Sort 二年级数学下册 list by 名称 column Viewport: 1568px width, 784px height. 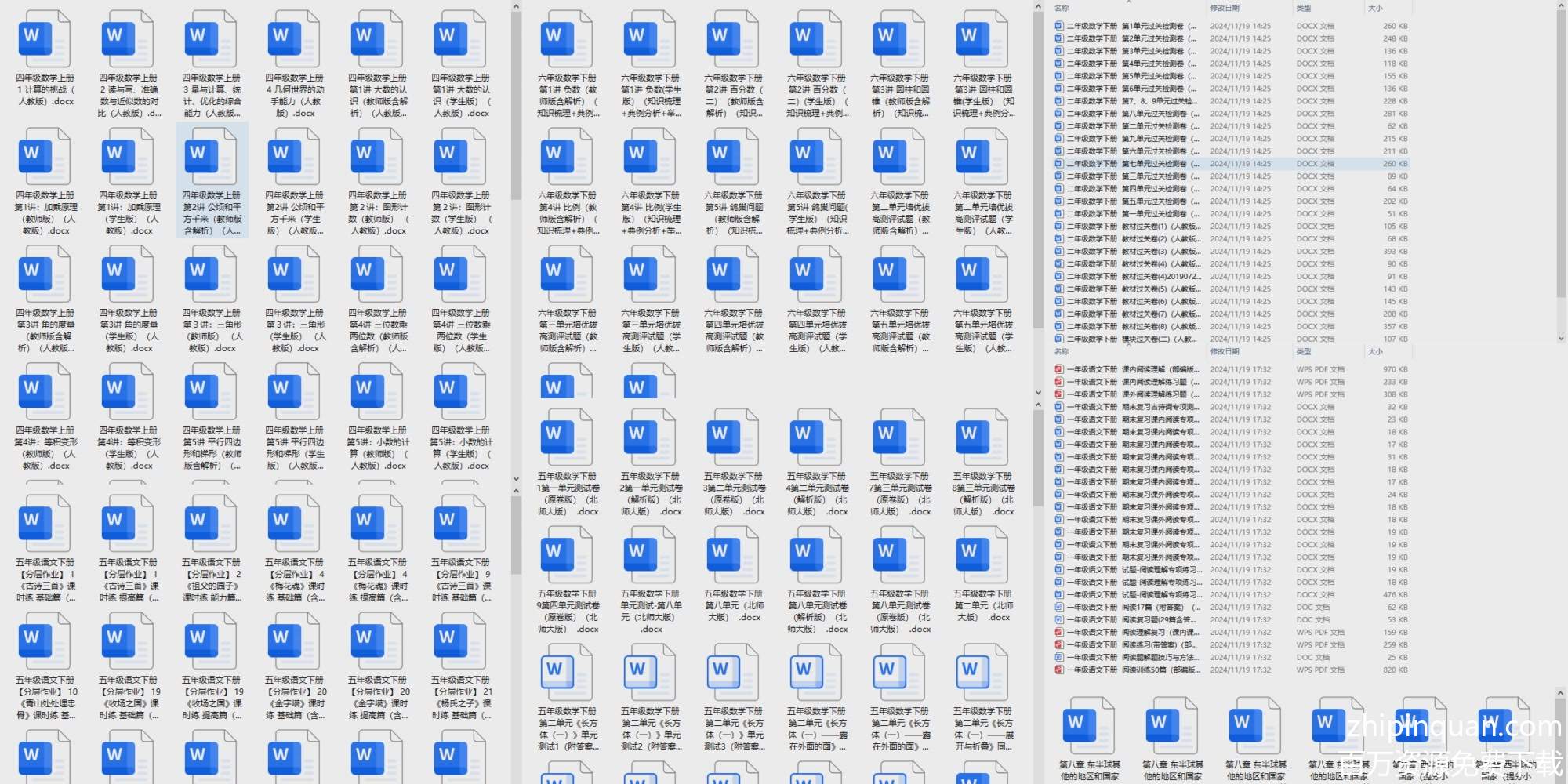point(1062,8)
